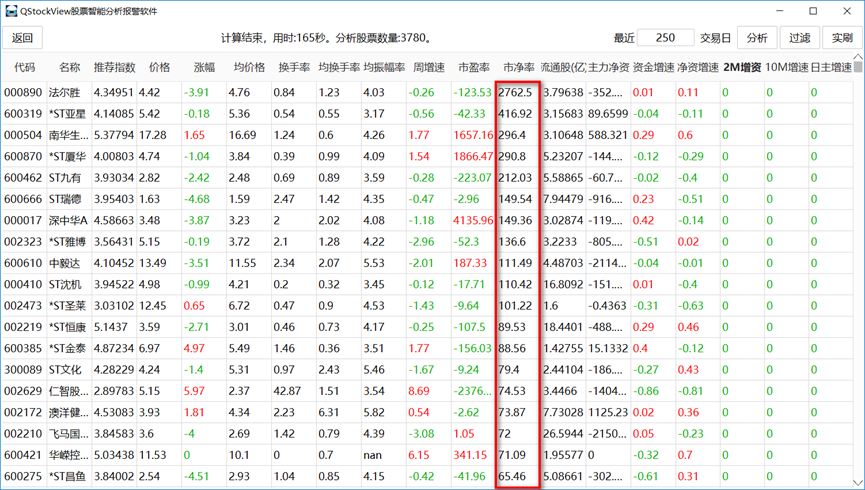This screenshot has width=865, height=490.
Task: Sort by 净资增速 column header
Action: coord(698,67)
